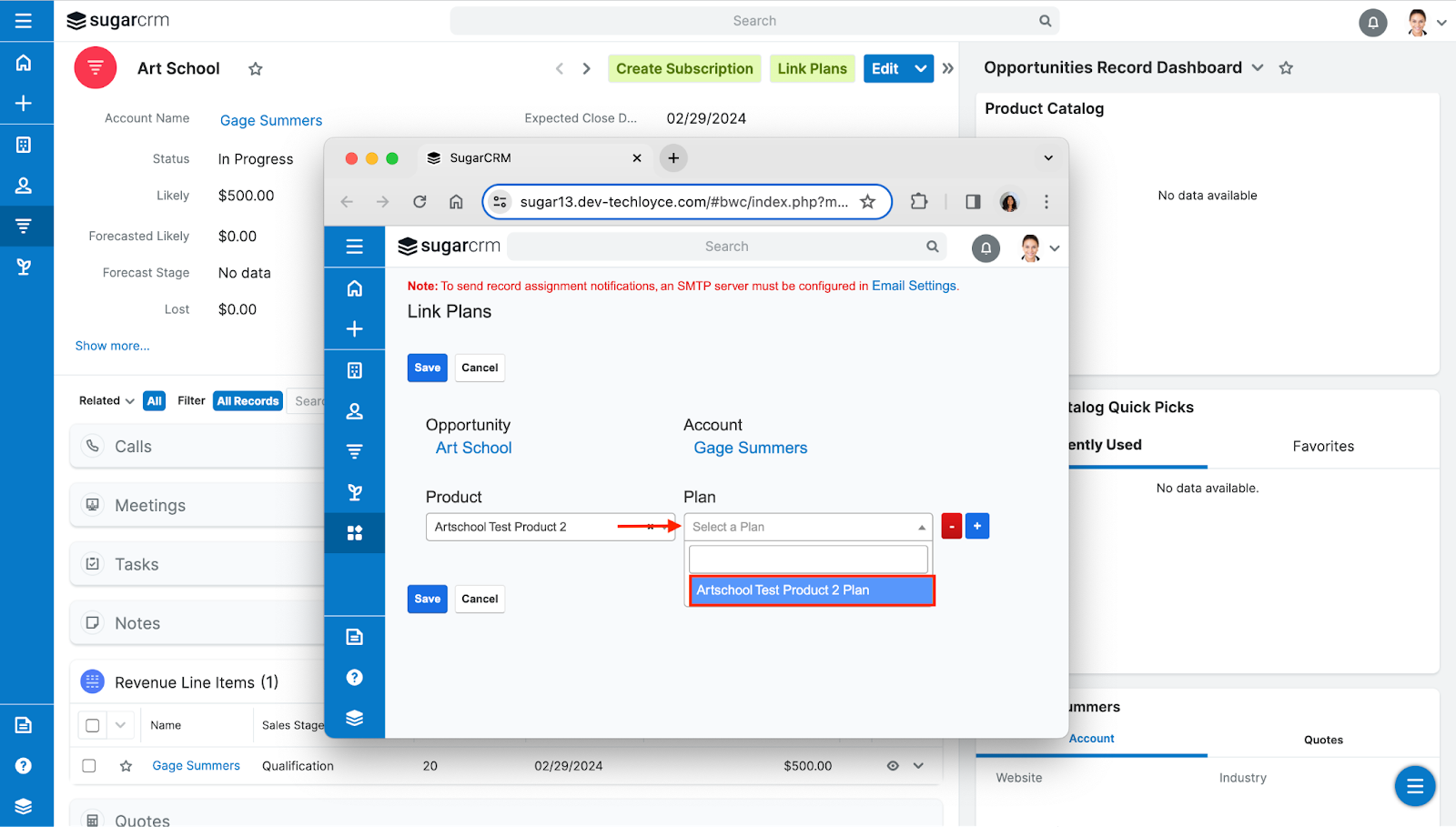
Task: Switch to the Quotes tab in dashboard
Action: pos(1323,739)
